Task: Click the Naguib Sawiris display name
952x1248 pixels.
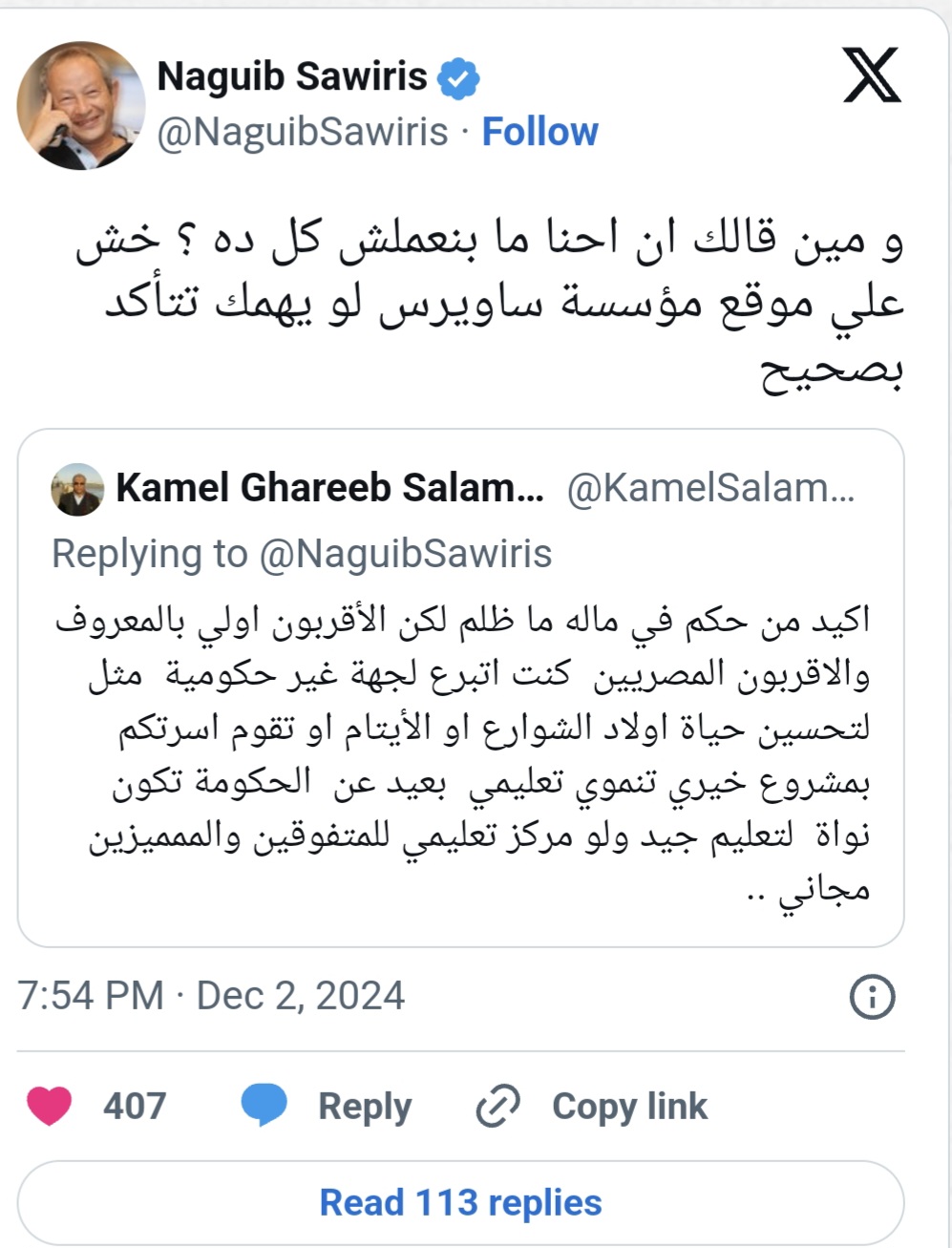Action: click(x=291, y=76)
